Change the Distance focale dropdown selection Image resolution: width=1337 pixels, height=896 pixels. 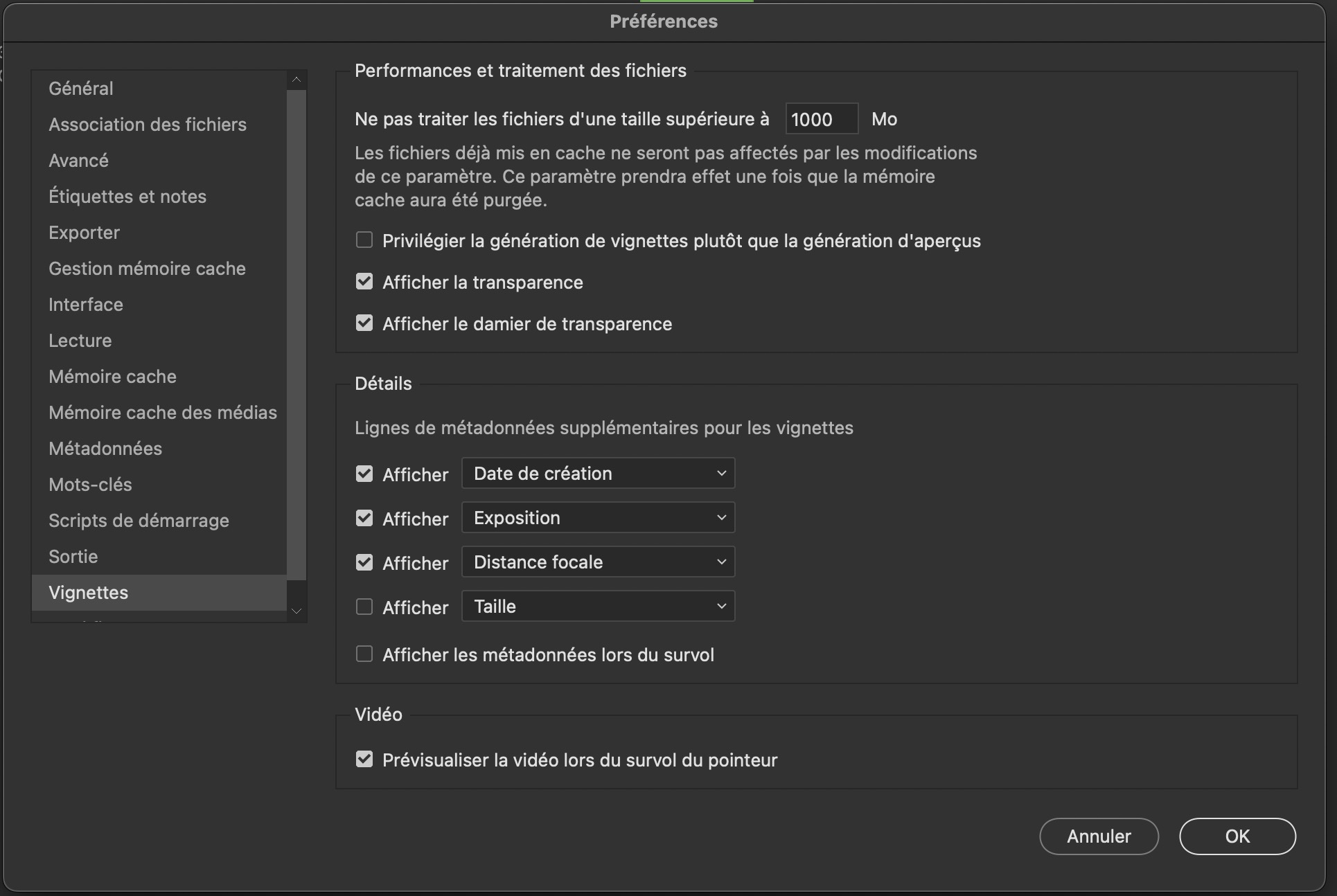[x=597, y=562]
